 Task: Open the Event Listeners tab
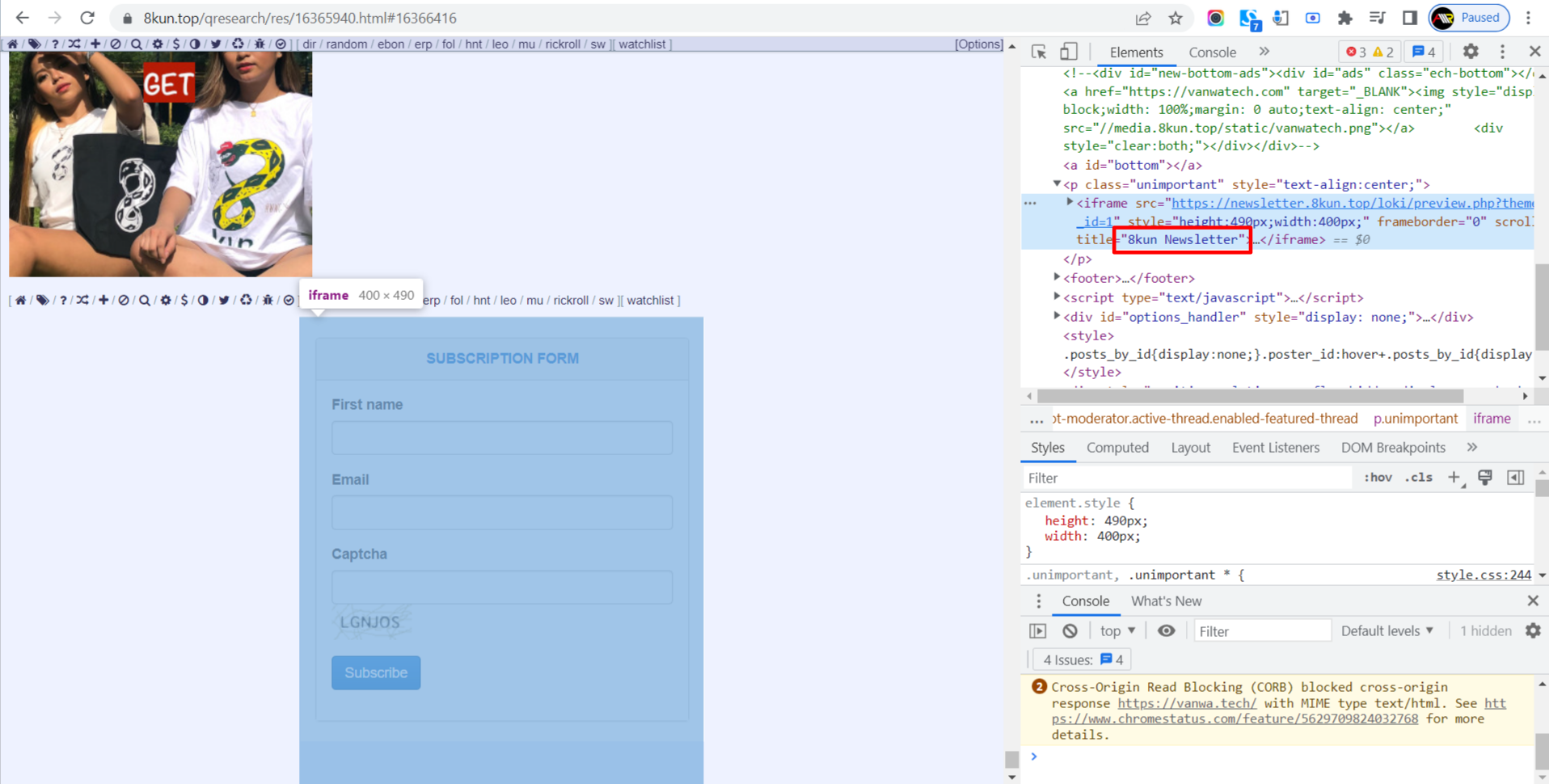pyautogui.click(x=1275, y=448)
